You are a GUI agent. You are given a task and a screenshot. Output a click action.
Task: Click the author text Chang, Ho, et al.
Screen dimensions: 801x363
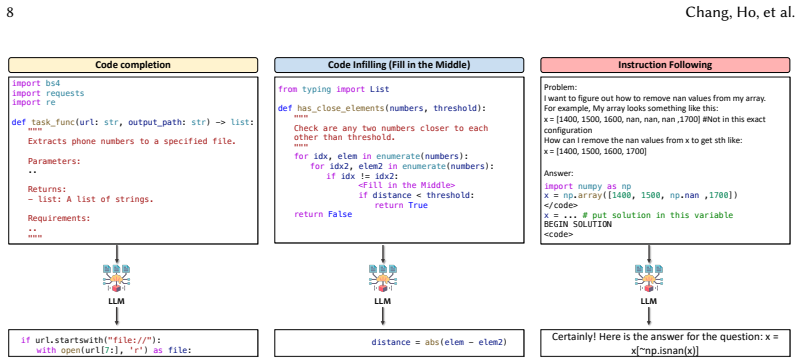click(740, 12)
